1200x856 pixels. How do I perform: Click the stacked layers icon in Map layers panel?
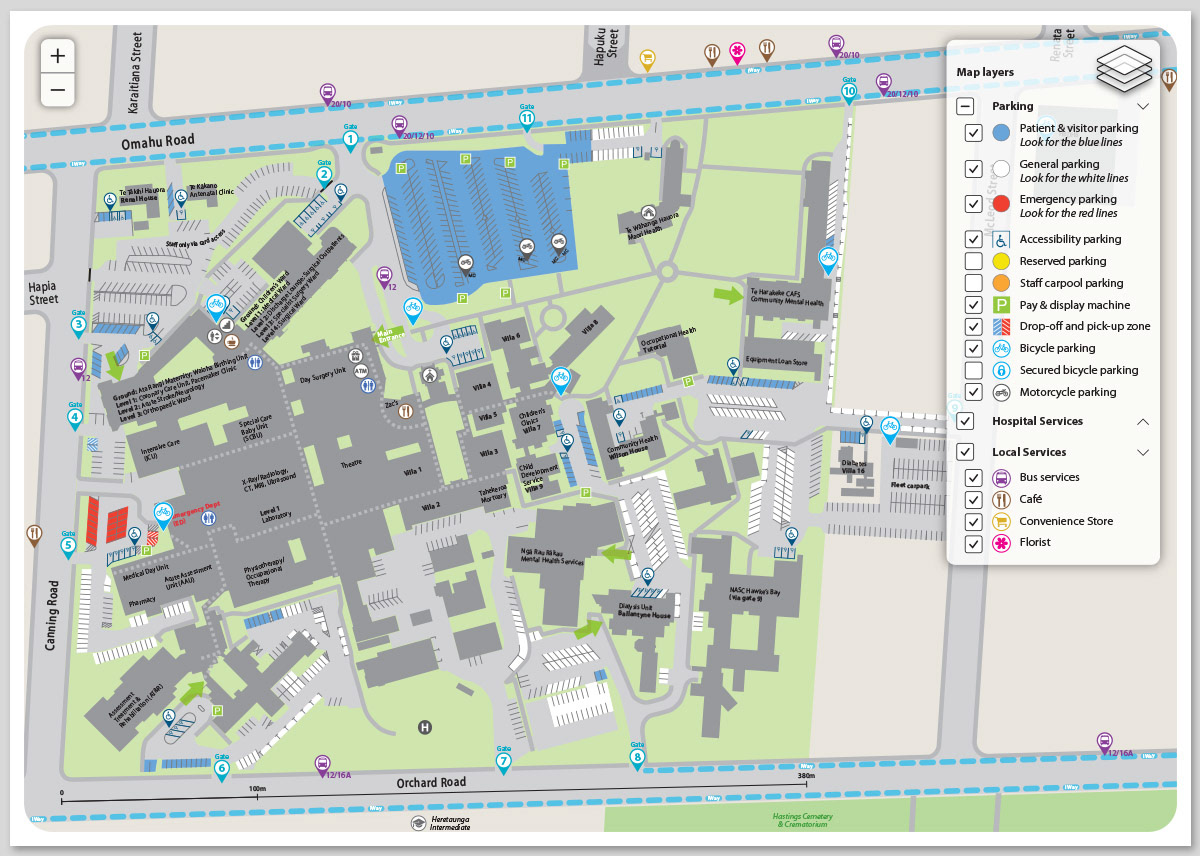(1124, 67)
